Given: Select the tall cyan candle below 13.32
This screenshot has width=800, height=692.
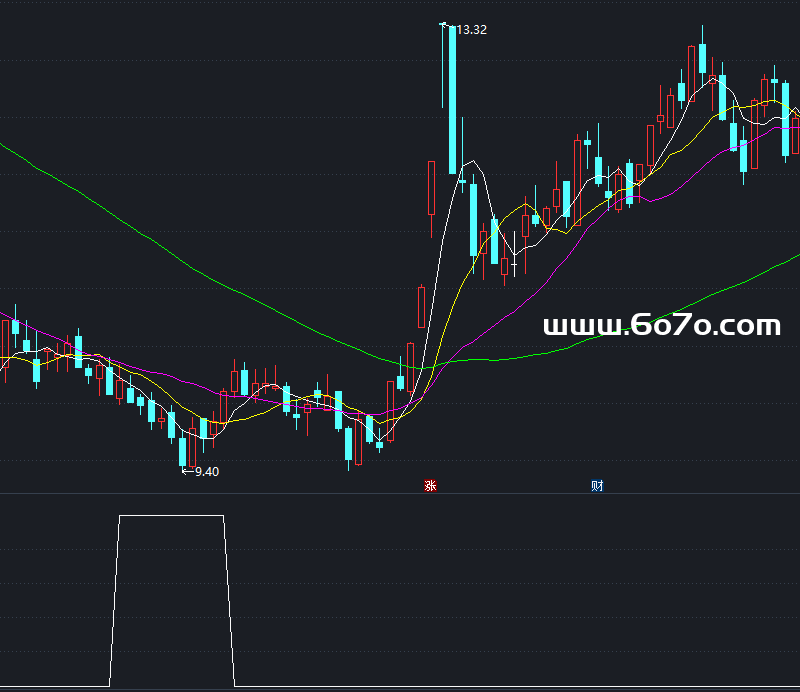Looking at the screenshot, I should (x=453, y=100).
